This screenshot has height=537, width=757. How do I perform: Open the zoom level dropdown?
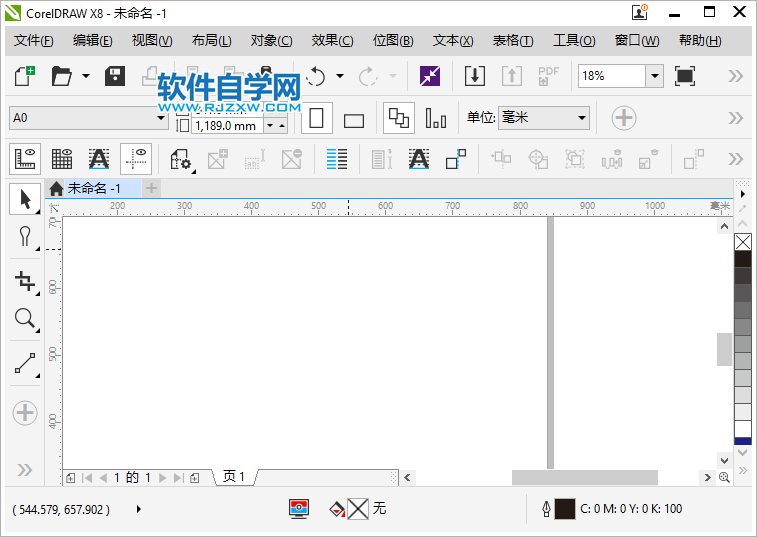[655, 76]
